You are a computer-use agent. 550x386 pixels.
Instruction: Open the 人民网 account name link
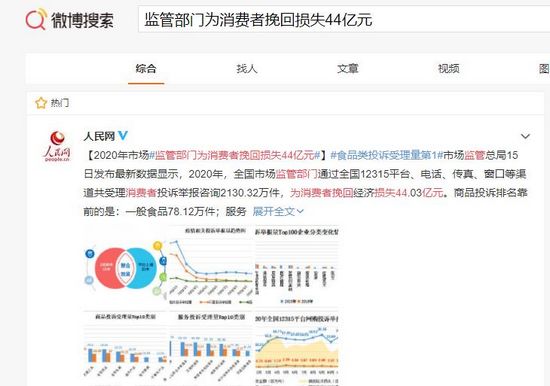point(99,136)
